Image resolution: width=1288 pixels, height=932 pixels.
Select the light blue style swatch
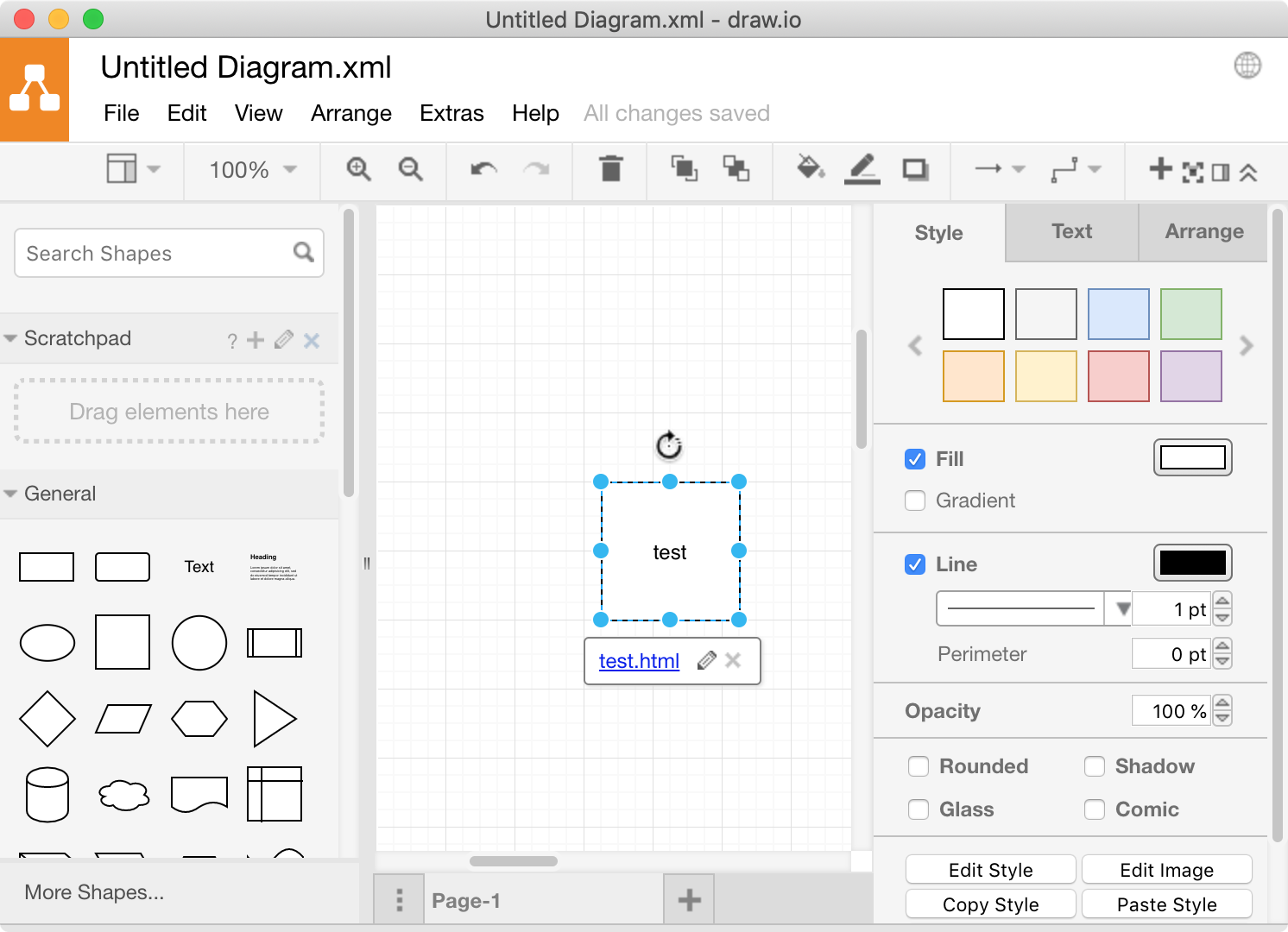1118,313
